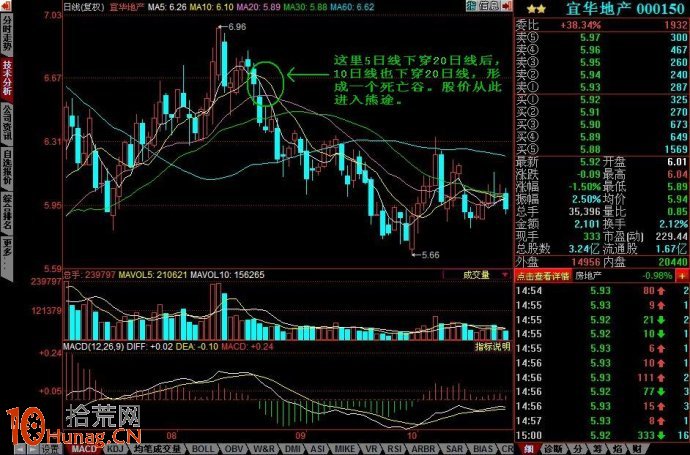Select the MACD indicator tab
The height and width of the screenshot is (455, 690).
pyautogui.click(x=84, y=449)
